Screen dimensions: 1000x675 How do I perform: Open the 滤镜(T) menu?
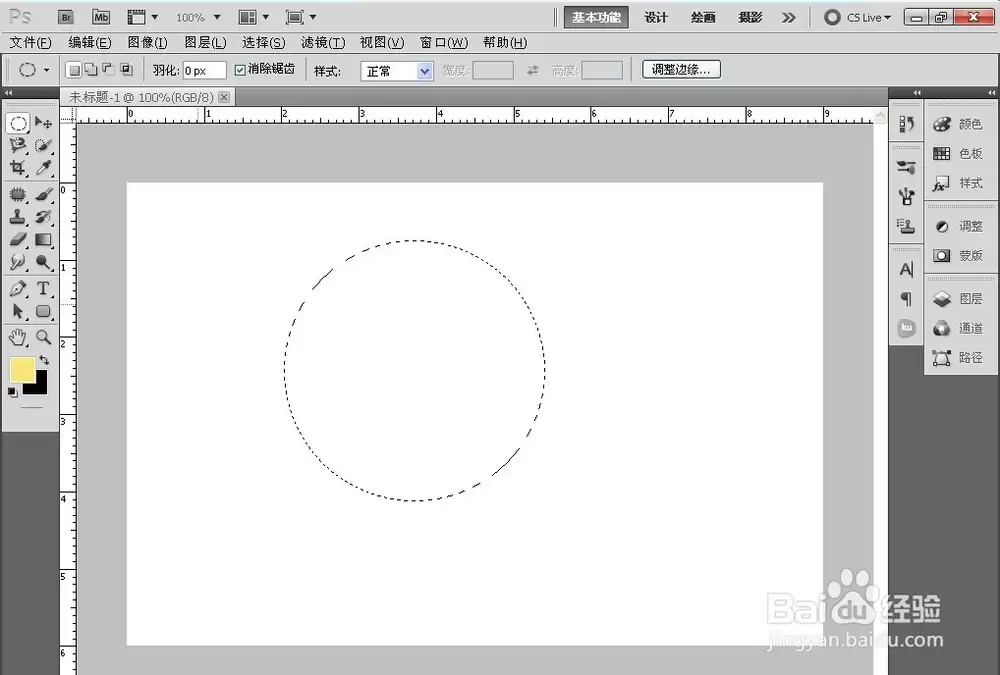point(323,43)
